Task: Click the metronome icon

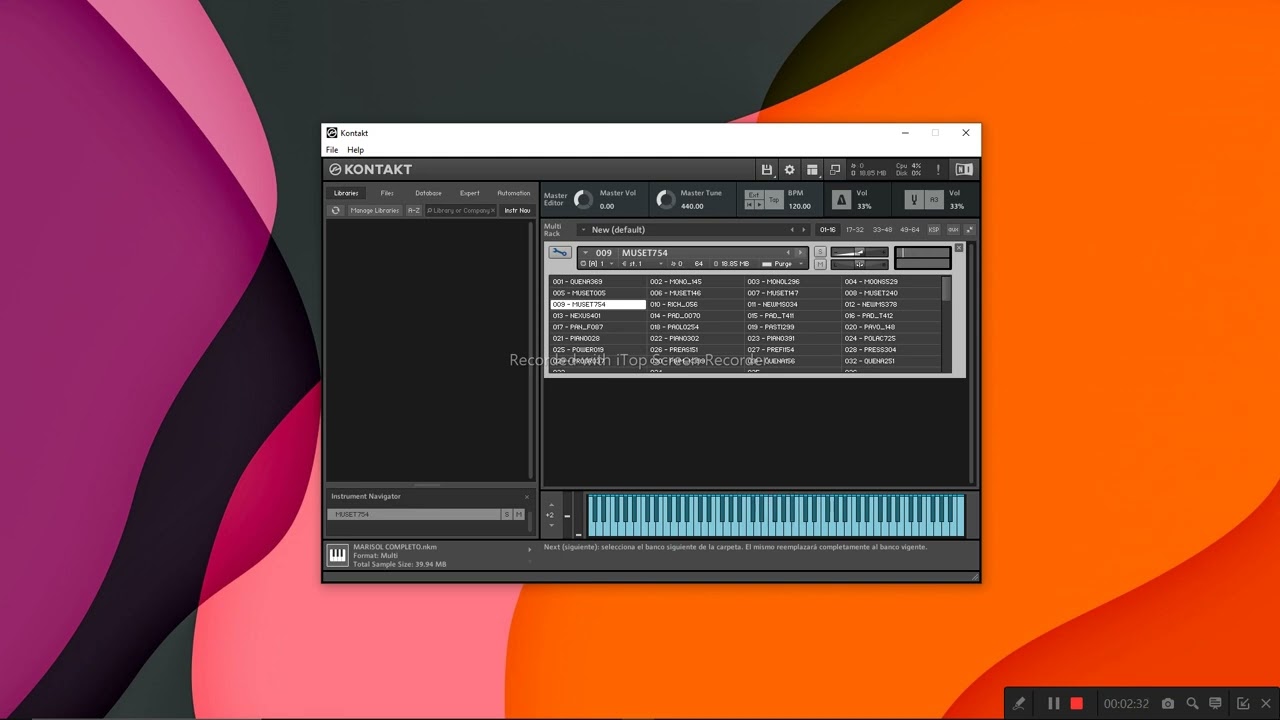Action: pyautogui.click(x=841, y=200)
